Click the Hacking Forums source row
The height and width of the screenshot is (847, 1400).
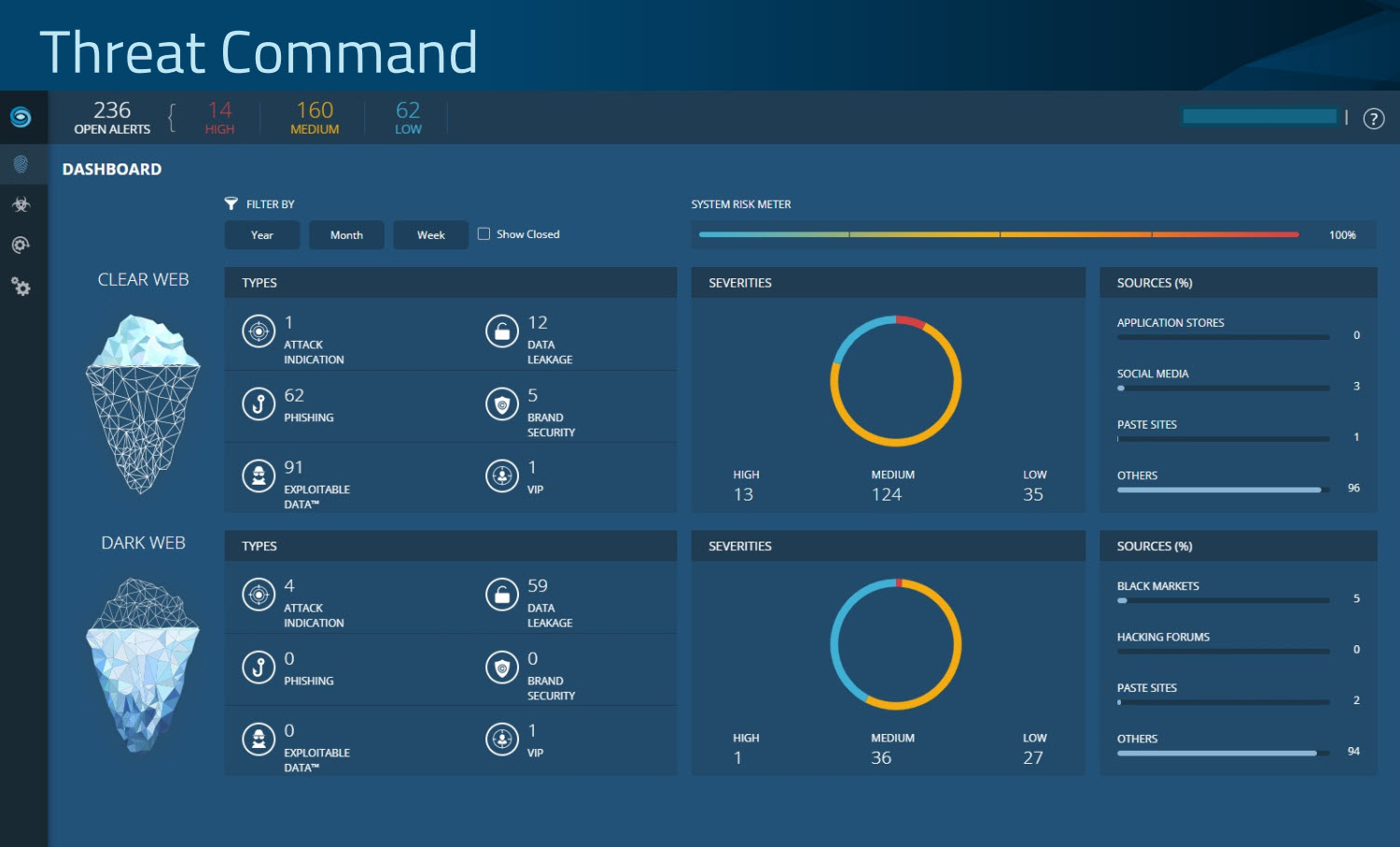pos(1239,643)
